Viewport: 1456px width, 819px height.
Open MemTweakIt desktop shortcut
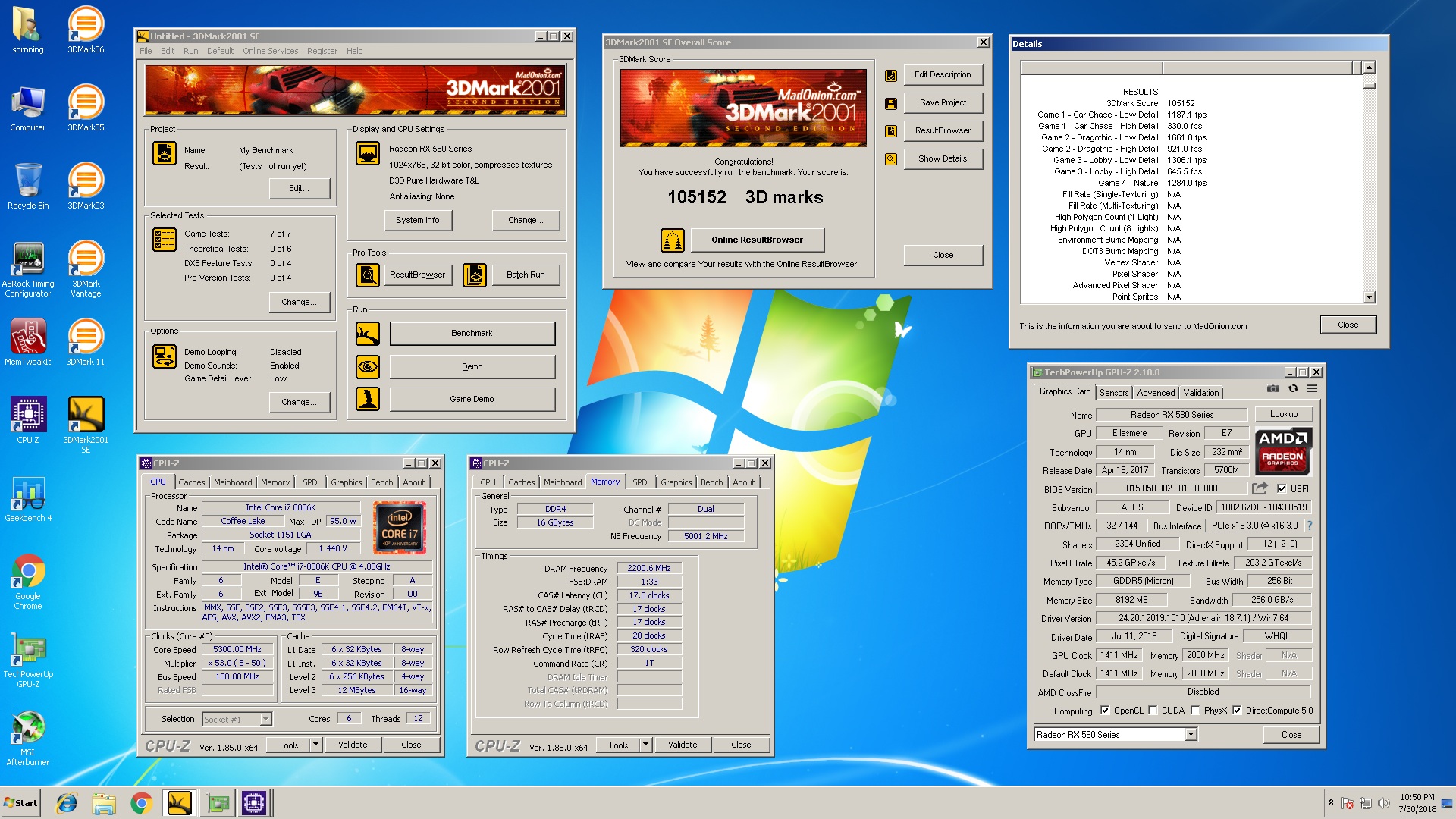[x=28, y=343]
